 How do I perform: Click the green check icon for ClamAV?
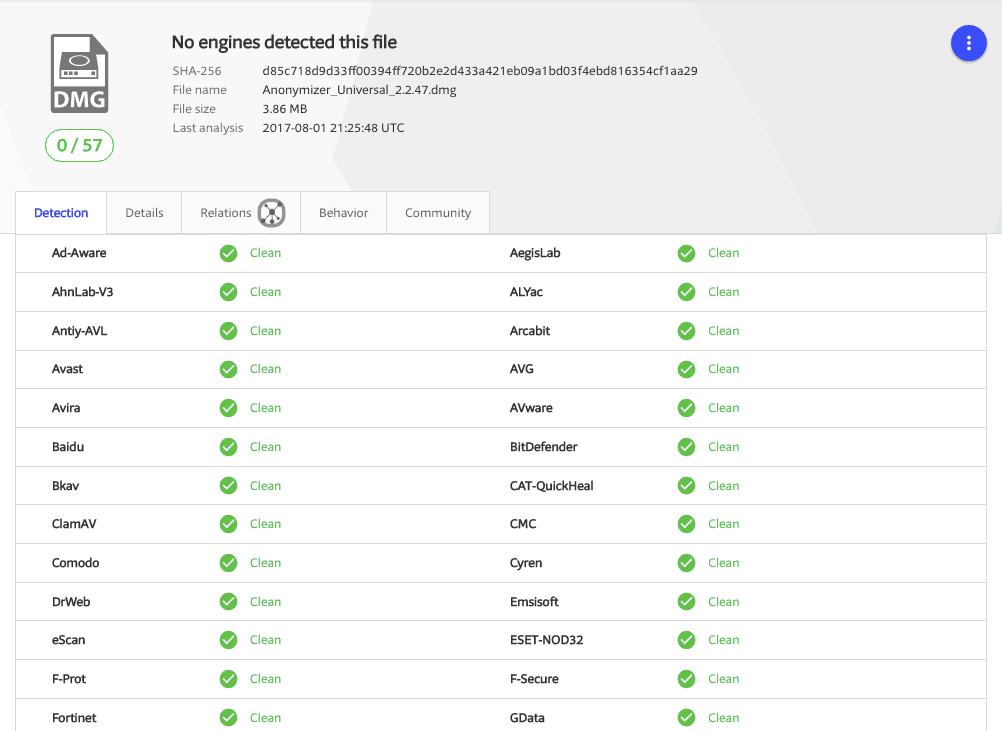(x=228, y=524)
